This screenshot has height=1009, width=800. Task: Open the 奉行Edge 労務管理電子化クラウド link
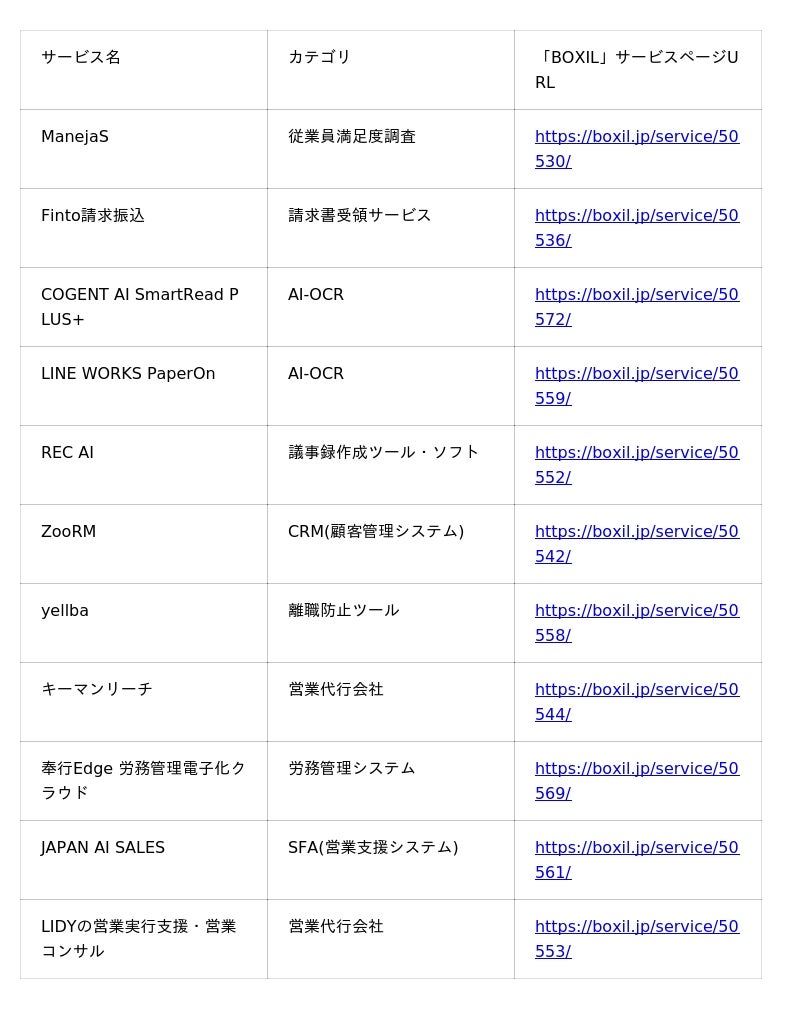[x=636, y=769]
